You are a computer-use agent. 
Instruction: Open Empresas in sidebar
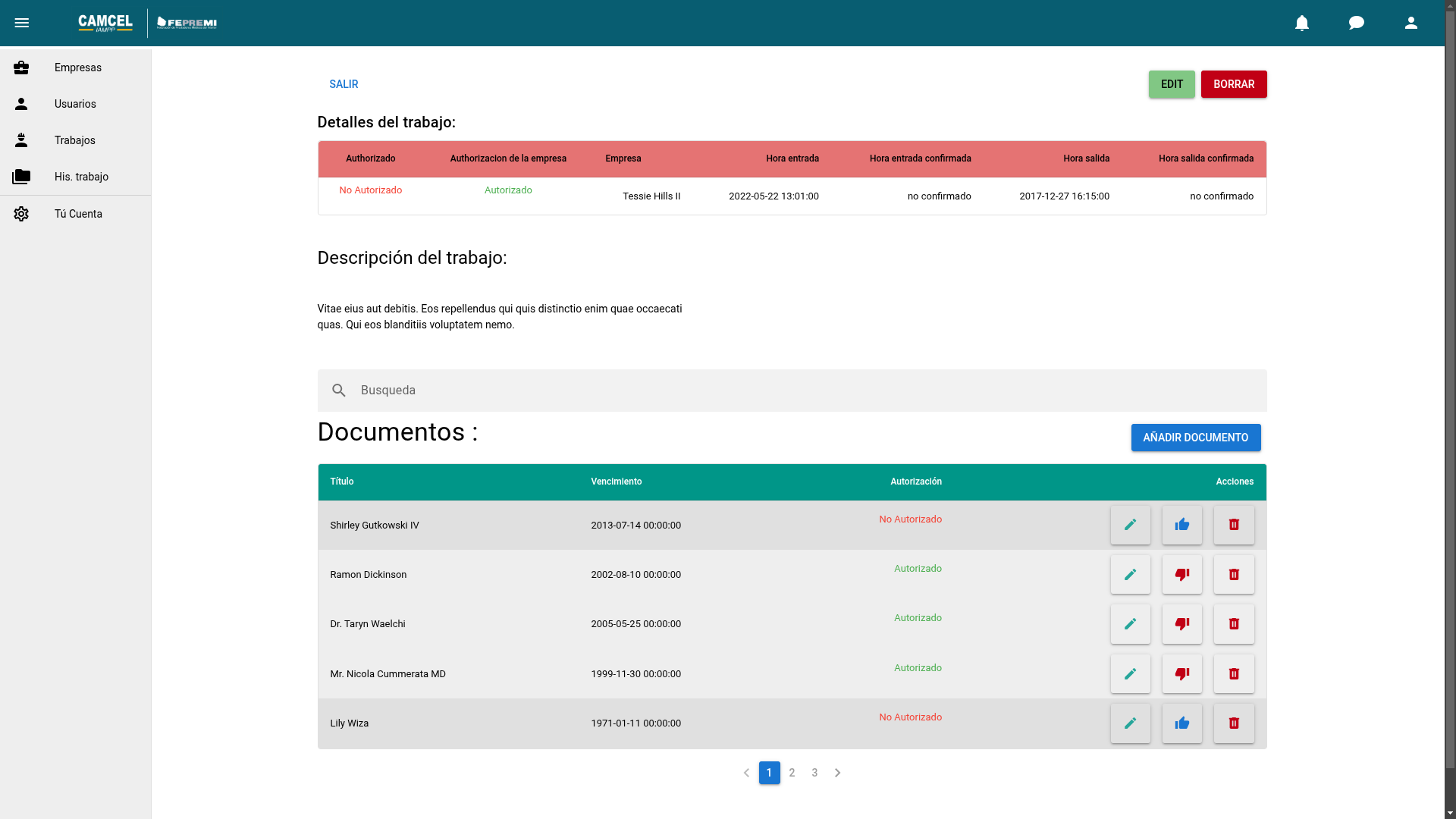(75, 67)
